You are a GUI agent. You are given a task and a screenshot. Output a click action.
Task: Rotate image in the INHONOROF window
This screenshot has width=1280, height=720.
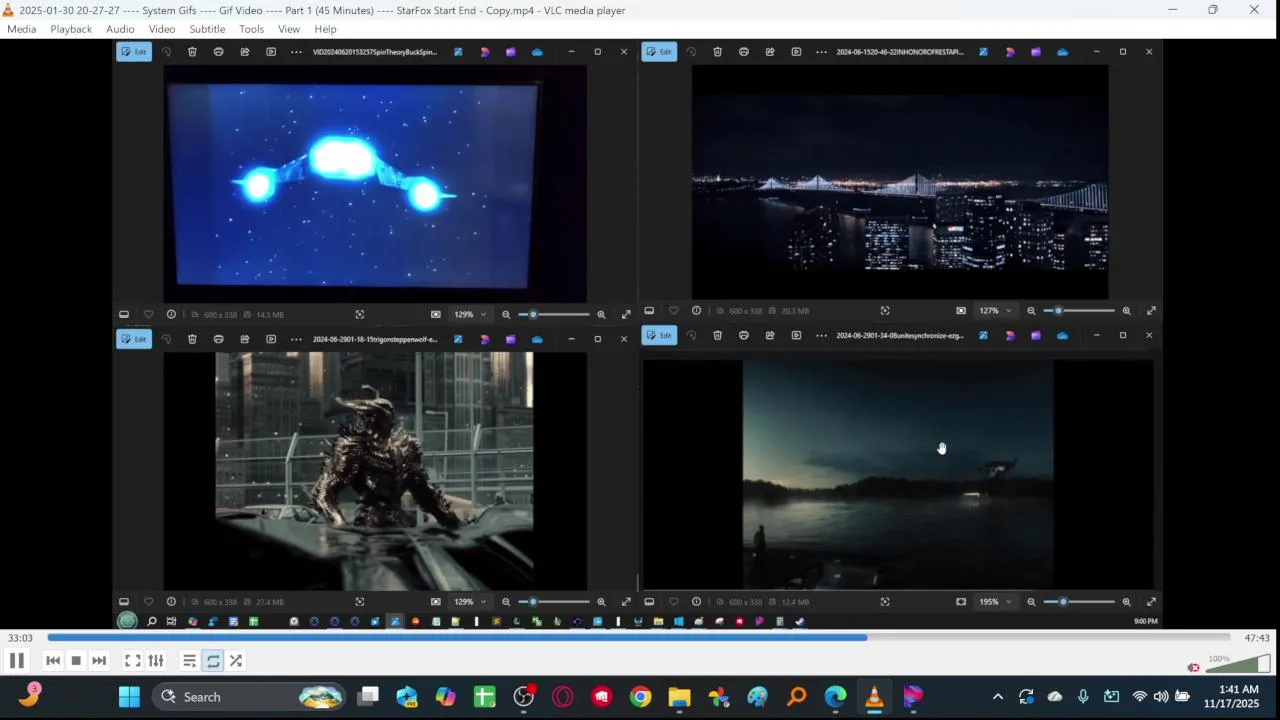(691, 52)
